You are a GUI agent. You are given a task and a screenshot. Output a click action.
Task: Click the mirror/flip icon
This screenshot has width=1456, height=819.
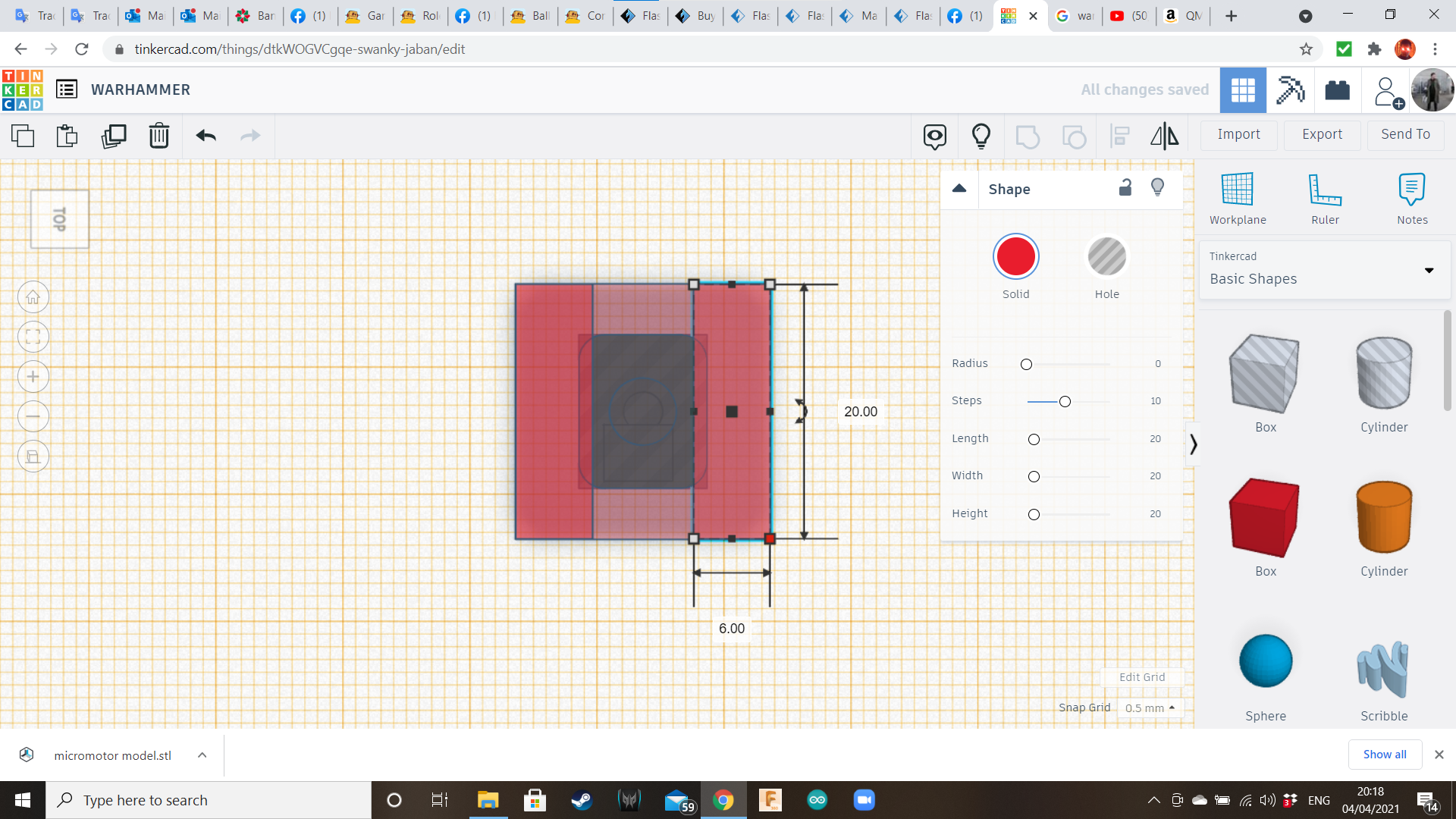[x=1163, y=134]
